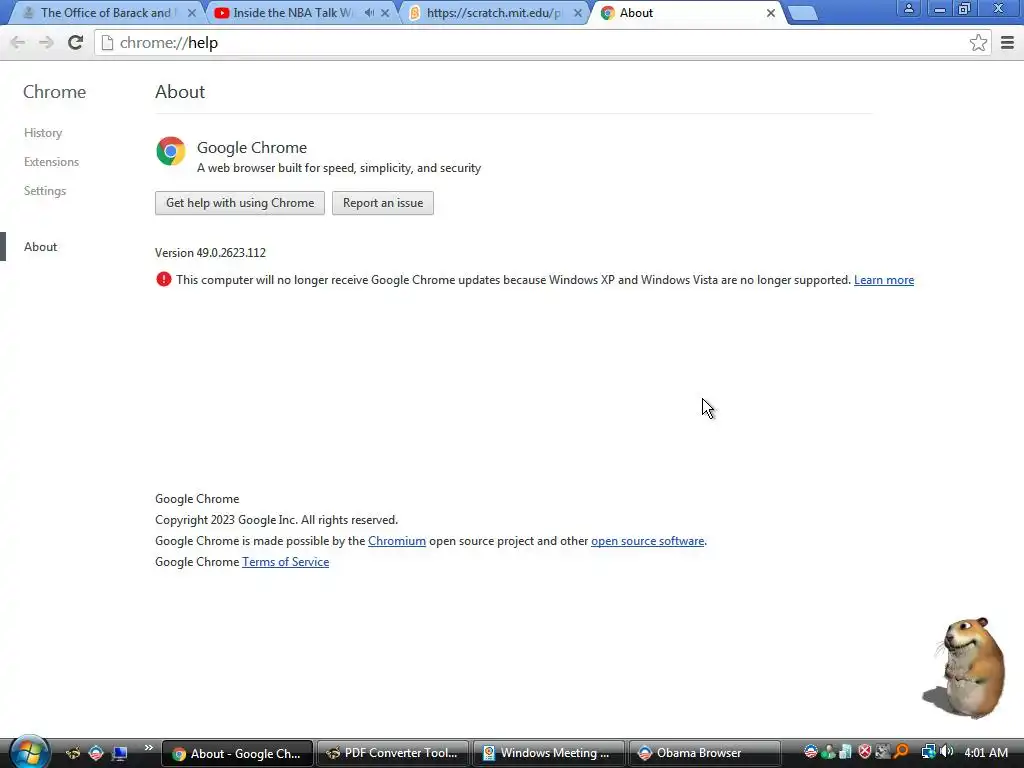1024x768 pixels.
Task: Click the Google Chrome logo on About page
Action: coord(170,152)
